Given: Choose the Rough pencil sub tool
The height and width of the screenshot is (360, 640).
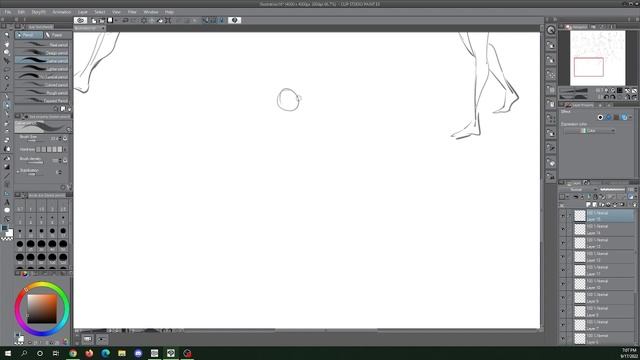Looking at the screenshot, I should 42,93.
